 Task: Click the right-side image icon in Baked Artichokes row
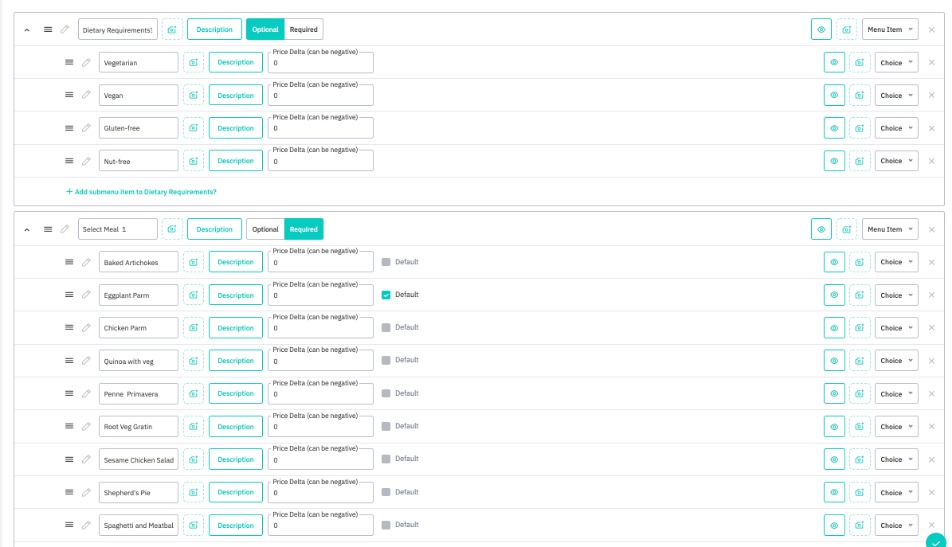click(860, 262)
